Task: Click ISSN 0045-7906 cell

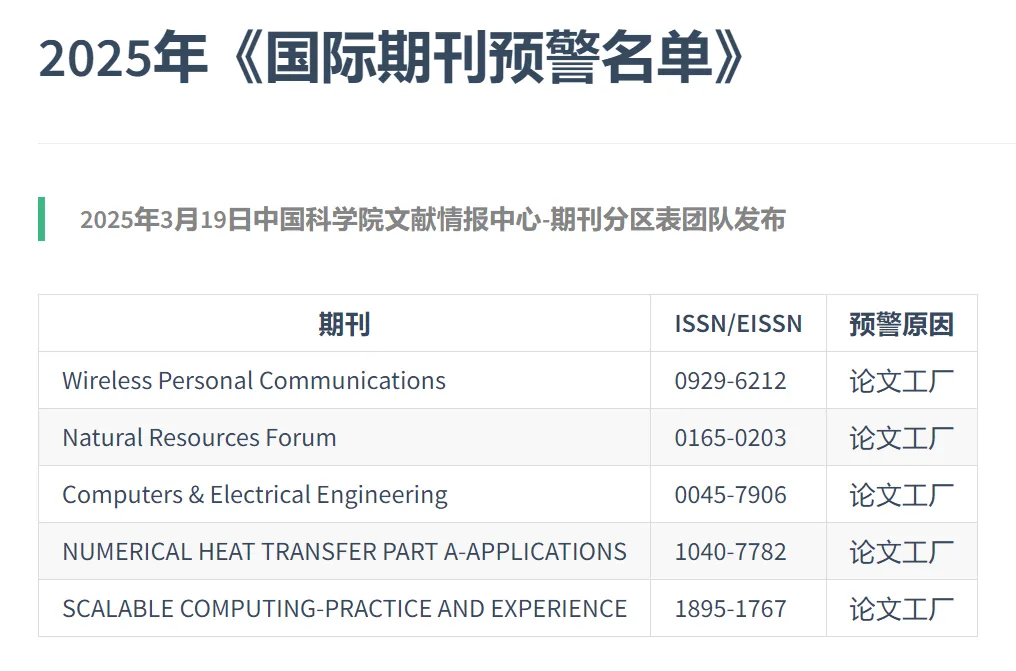Action: pos(730,495)
